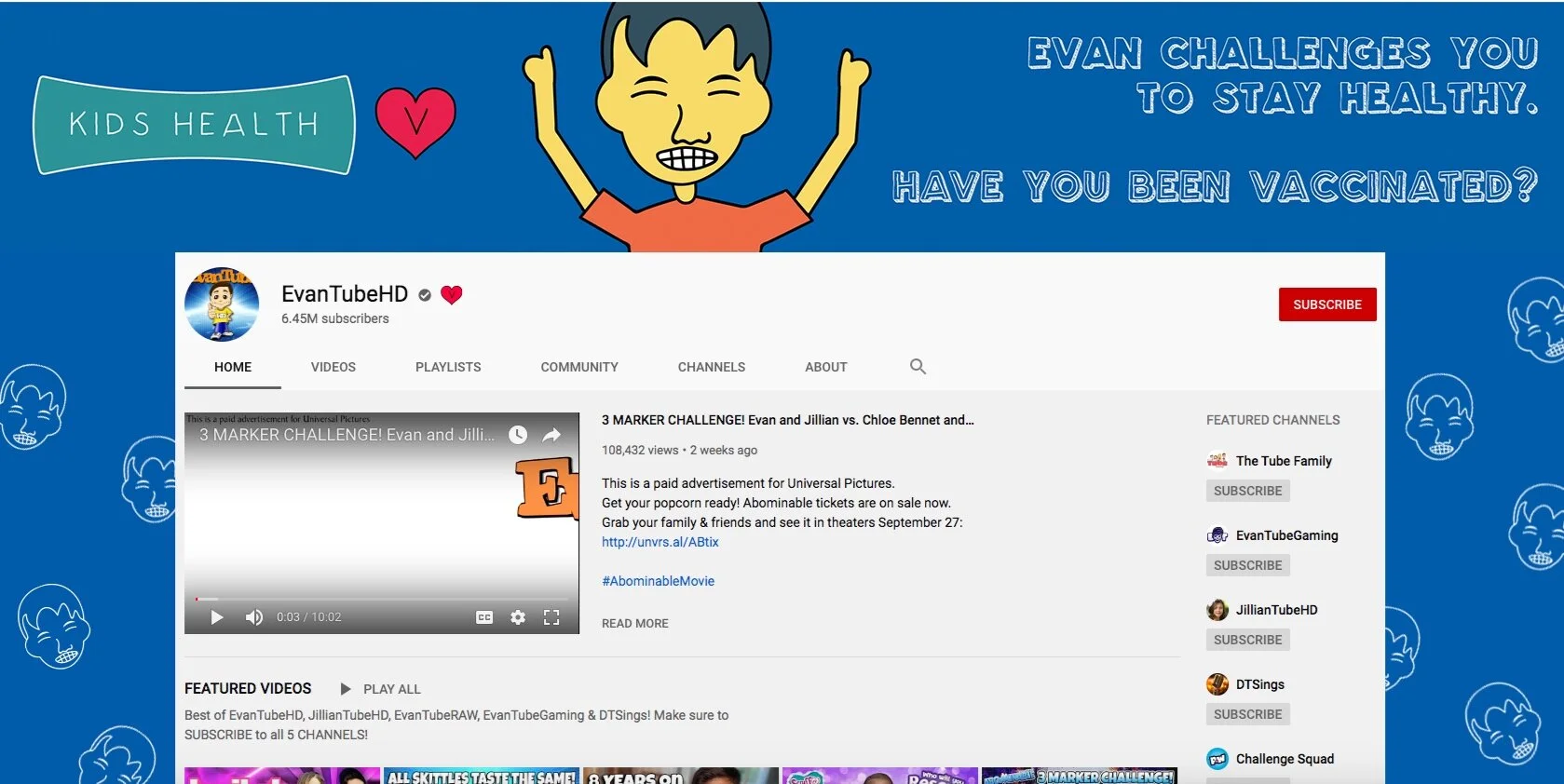Open the 8 Years On video thumbnail
The width and height of the screenshot is (1564, 784).
(680, 776)
